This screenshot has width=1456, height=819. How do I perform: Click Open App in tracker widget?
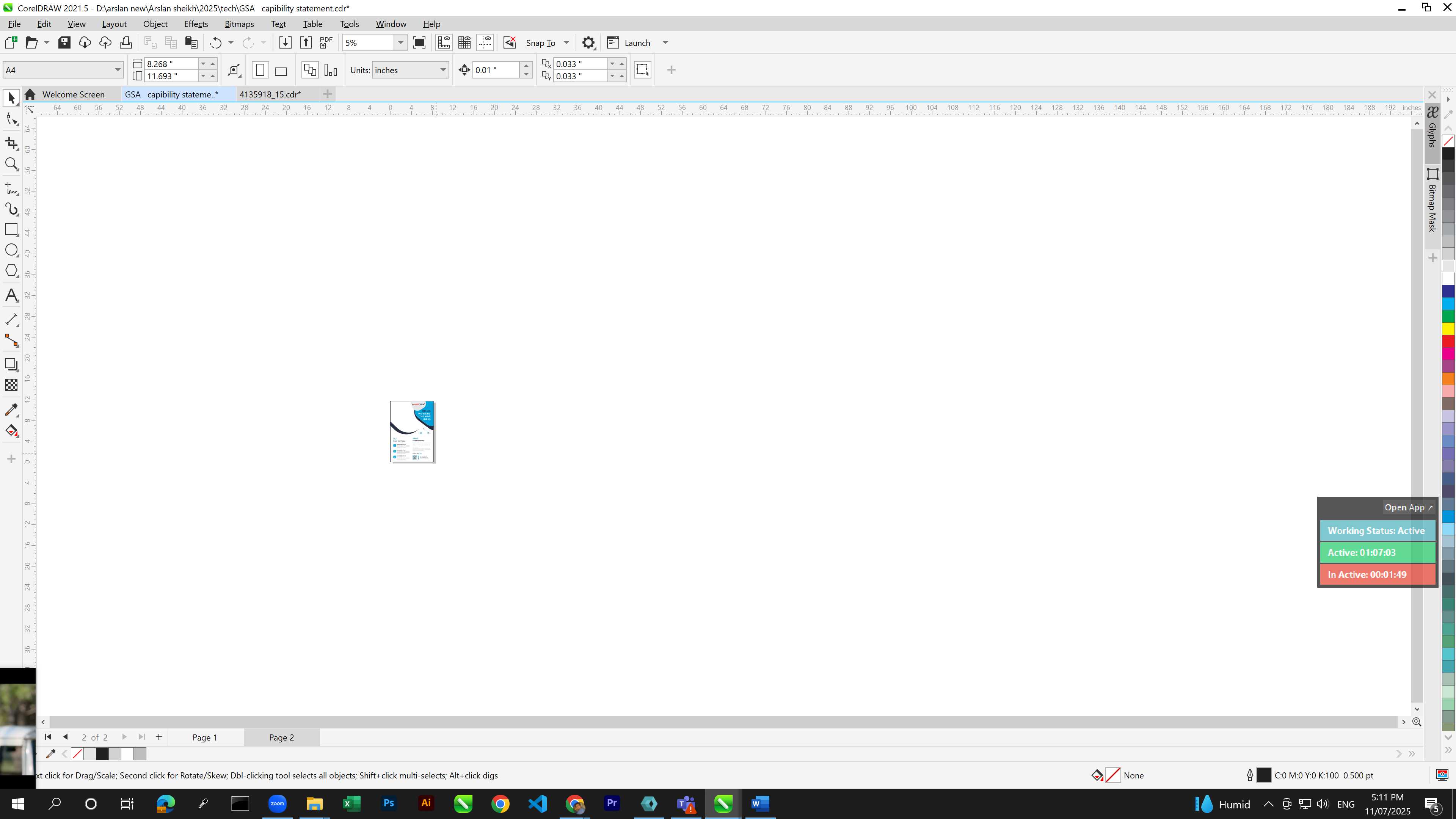1408,508
